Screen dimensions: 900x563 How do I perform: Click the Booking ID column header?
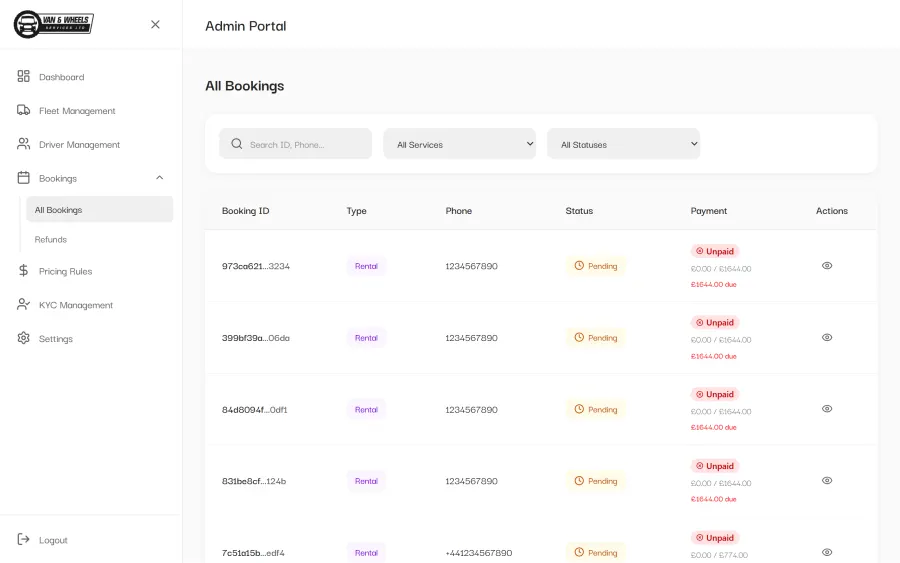click(246, 211)
